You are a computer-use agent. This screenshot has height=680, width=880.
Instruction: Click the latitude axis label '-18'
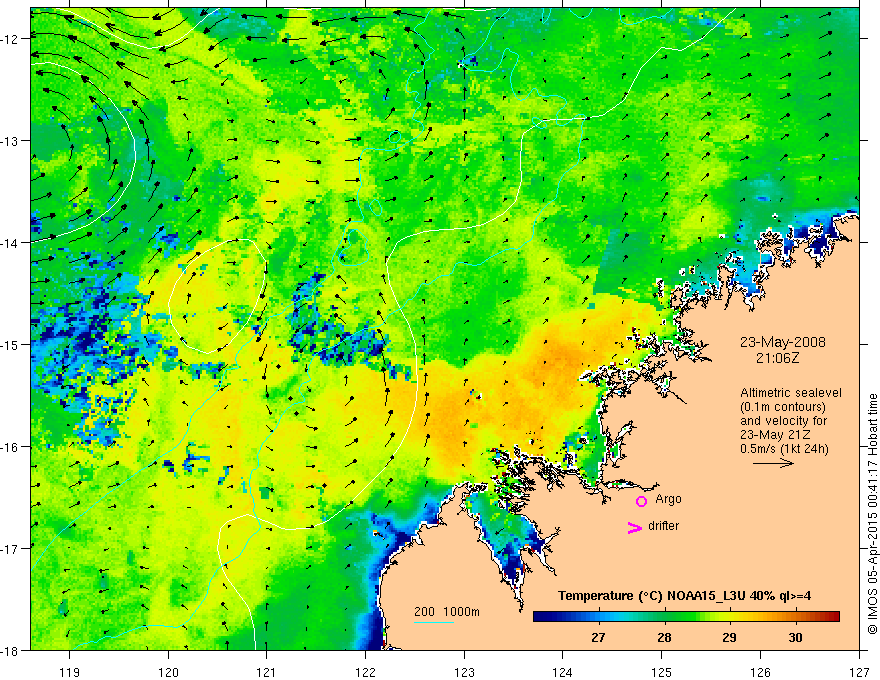pos(11,651)
